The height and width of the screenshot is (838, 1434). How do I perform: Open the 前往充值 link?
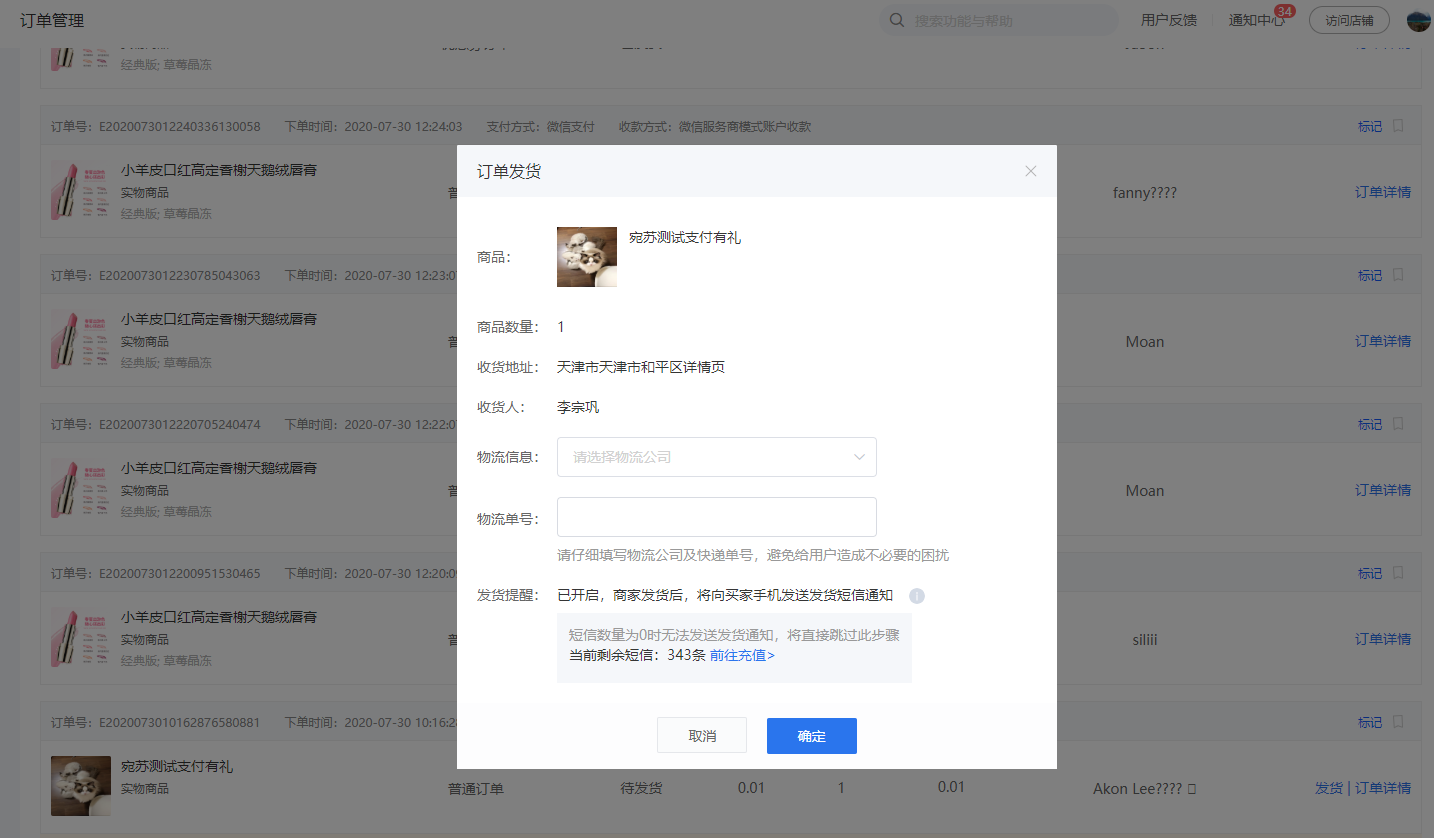point(742,655)
